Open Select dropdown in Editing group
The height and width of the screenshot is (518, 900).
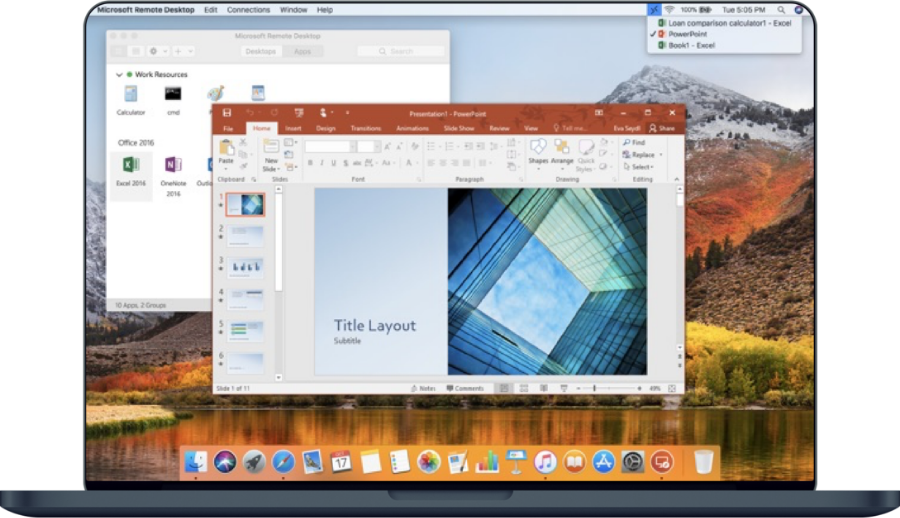pyautogui.click(x=638, y=167)
